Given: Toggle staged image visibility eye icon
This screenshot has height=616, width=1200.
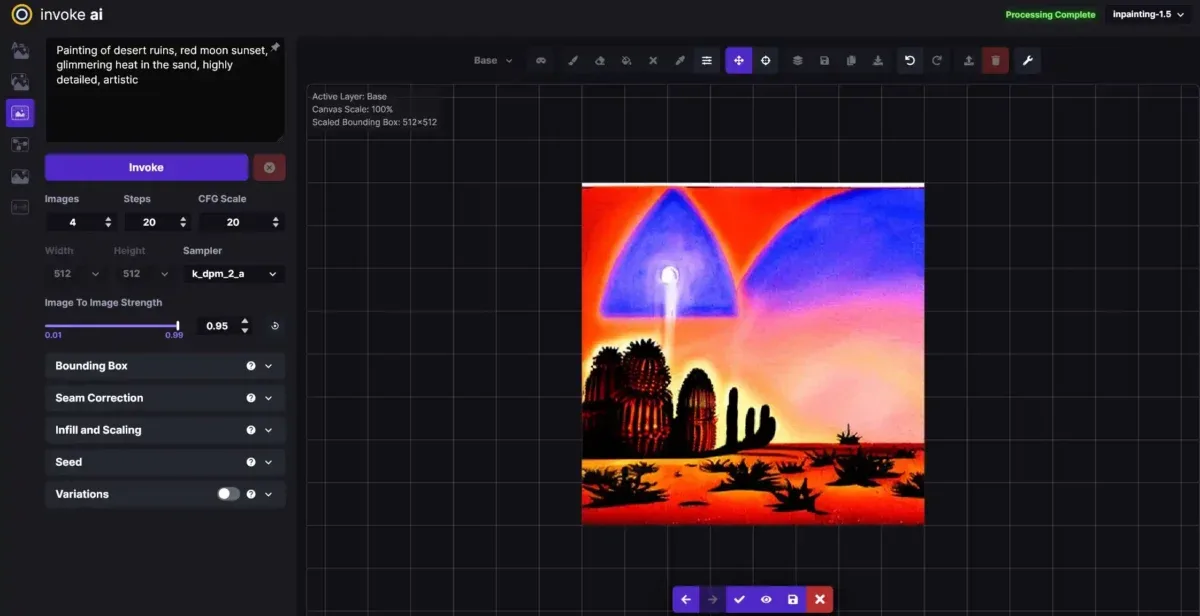Looking at the screenshot, I should pyautogui.click(x=766, y=599).
